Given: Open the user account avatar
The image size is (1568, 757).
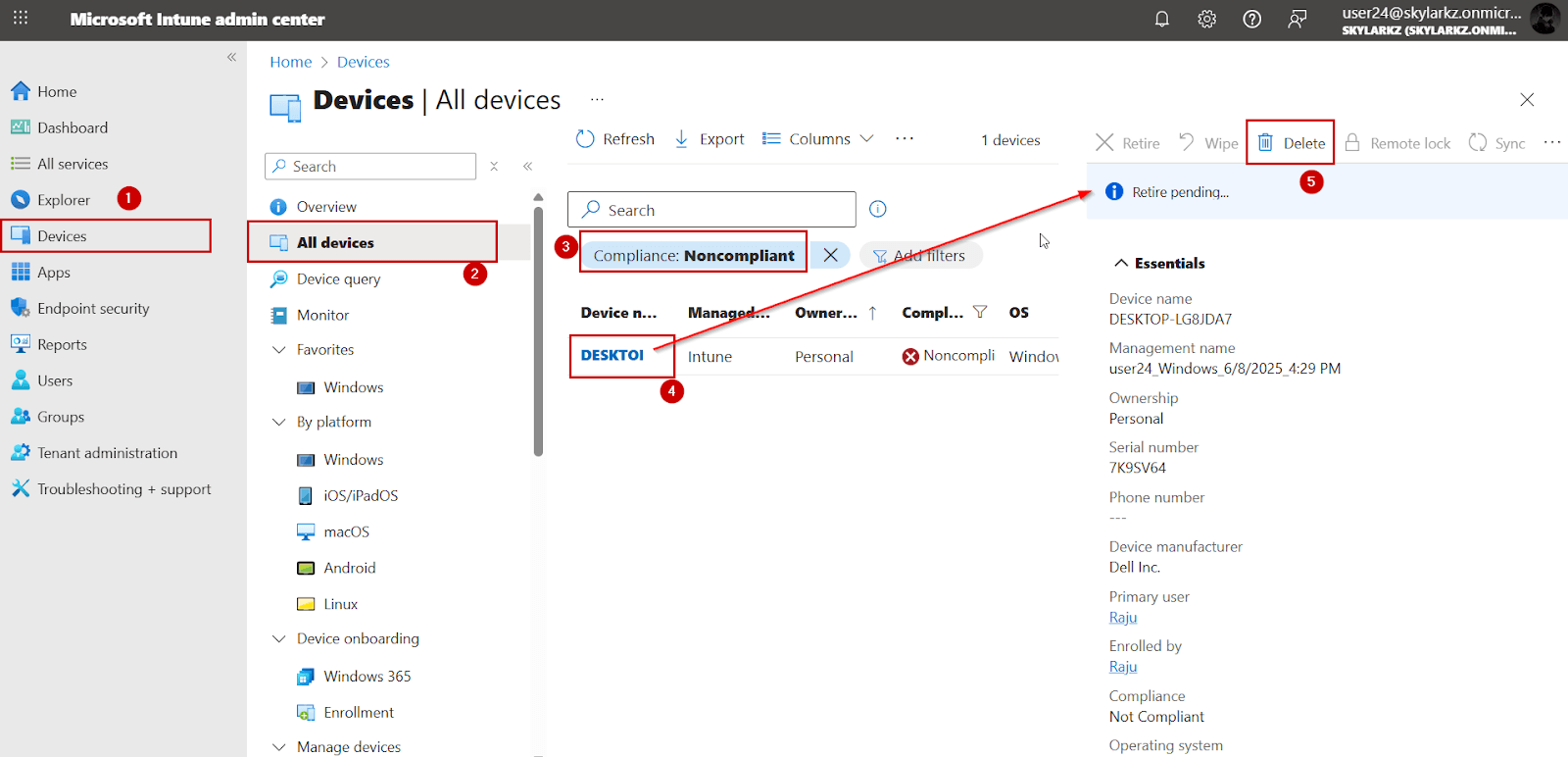Looking at the screenshot, I should [x=1544, y=19].
